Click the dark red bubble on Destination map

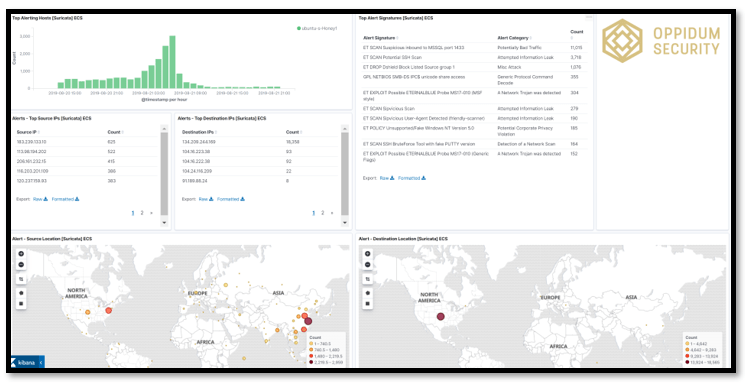(x=440, y=317)
